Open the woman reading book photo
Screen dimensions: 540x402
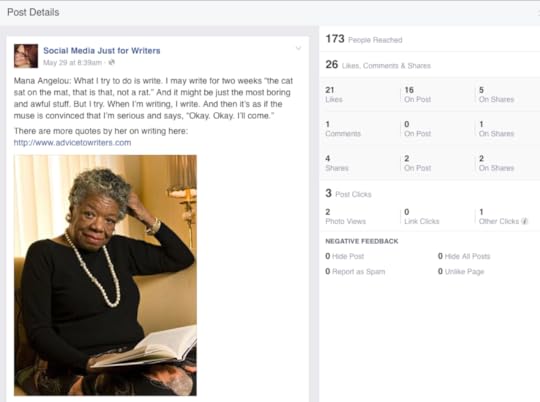pyautogui.click(x=105, y=275)
